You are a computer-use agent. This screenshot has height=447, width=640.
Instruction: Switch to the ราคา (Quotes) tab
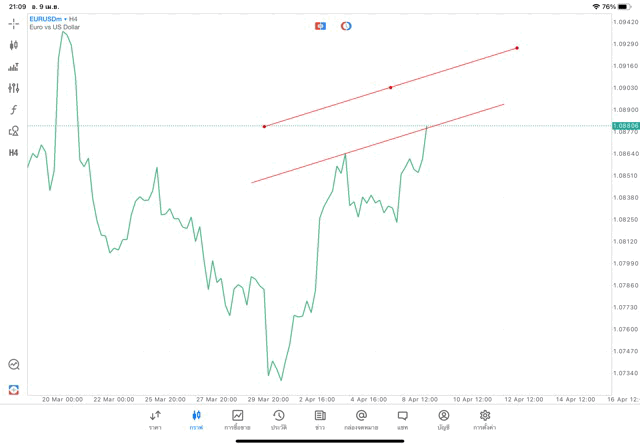(155, 420)
